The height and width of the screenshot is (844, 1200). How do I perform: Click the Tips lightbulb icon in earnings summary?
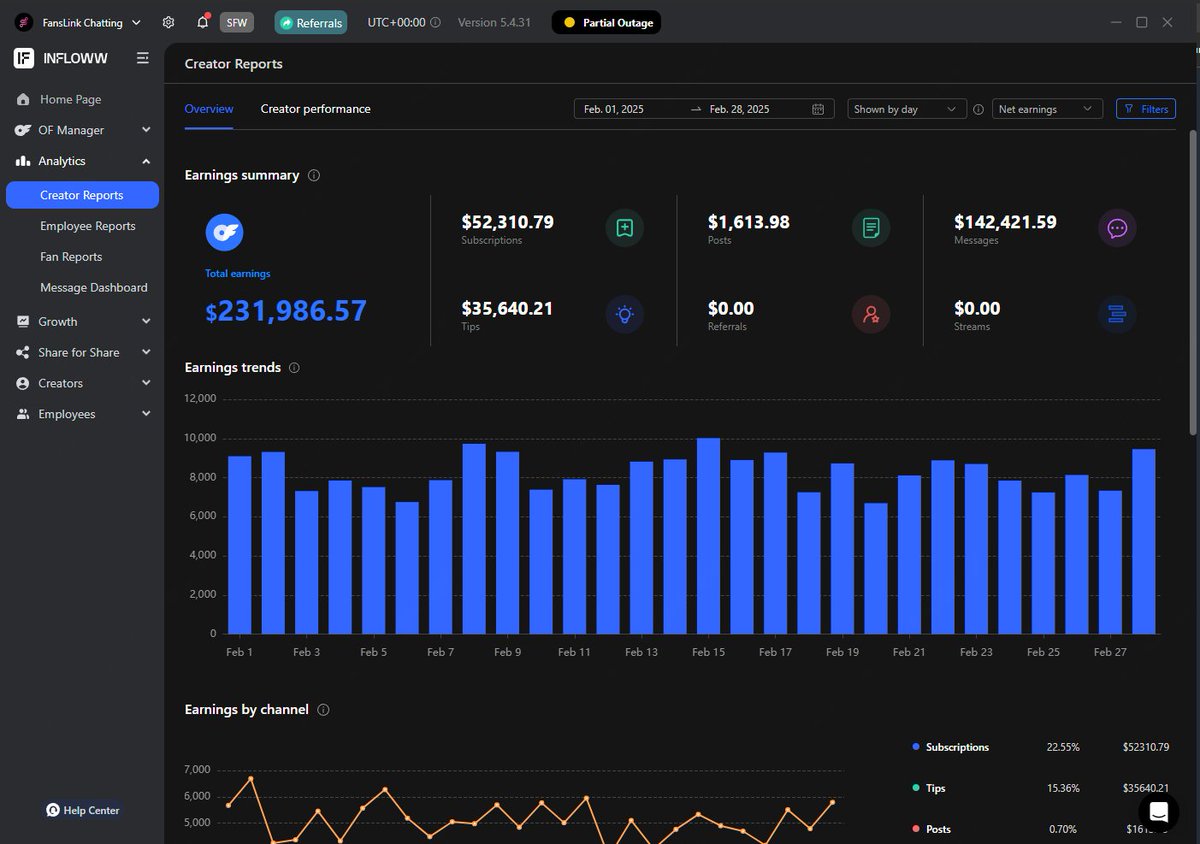(x=624, y=314)
